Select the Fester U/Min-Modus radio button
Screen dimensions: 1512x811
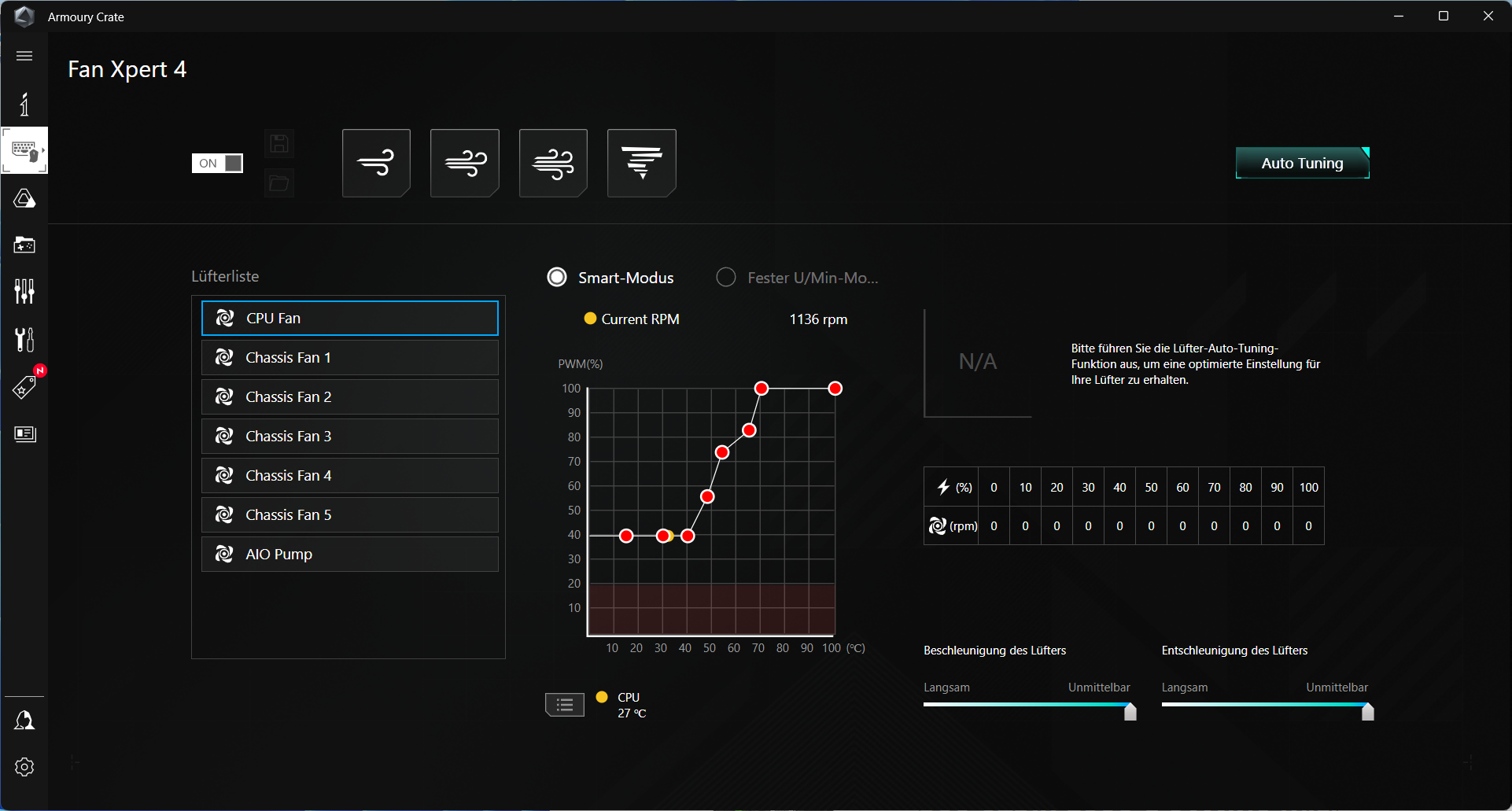coord(726,277)
